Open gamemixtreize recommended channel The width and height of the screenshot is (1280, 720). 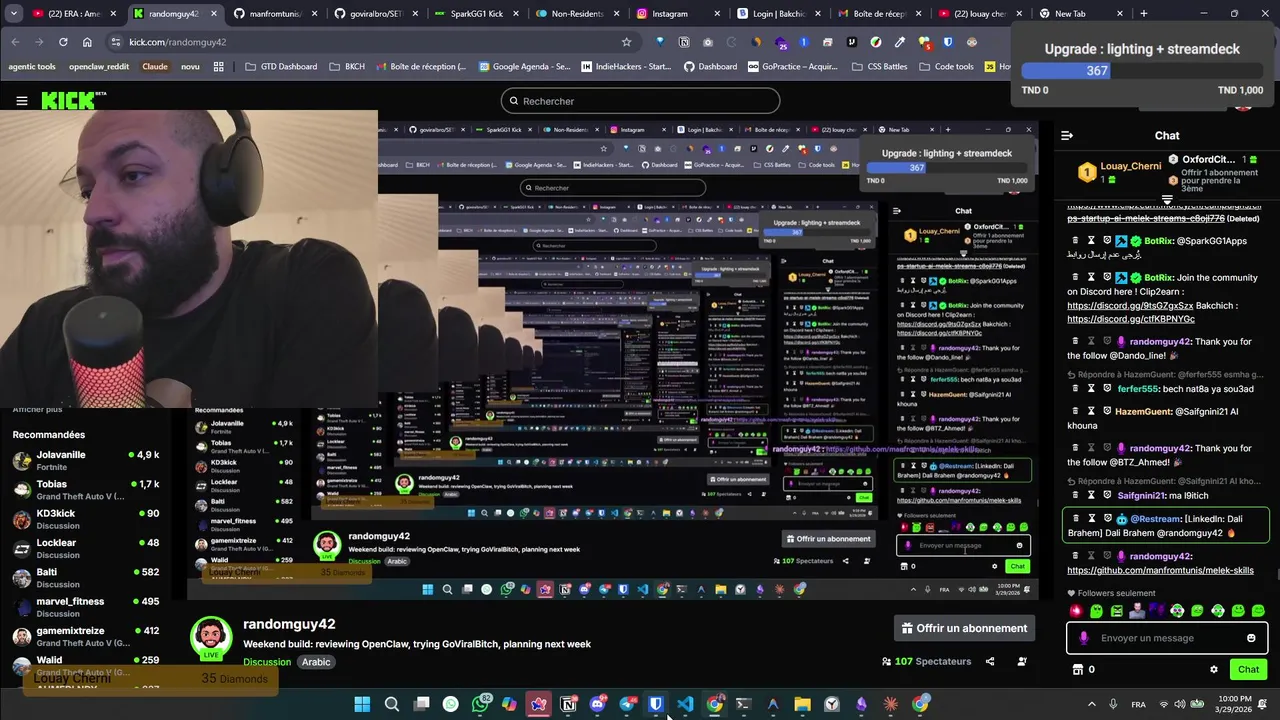pyautogui.click(x=85, y=636)
